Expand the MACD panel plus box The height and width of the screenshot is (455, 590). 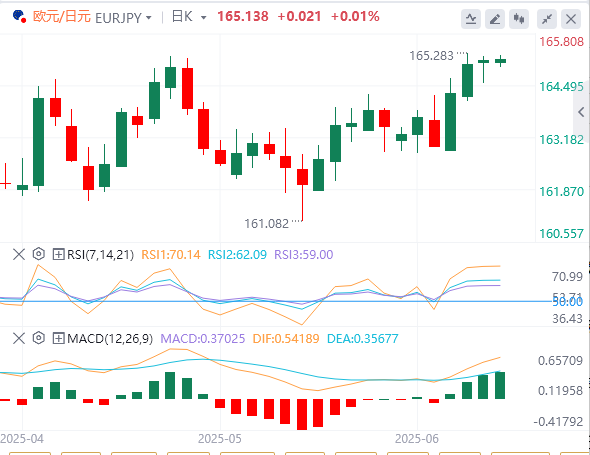(x=58, y=338)
